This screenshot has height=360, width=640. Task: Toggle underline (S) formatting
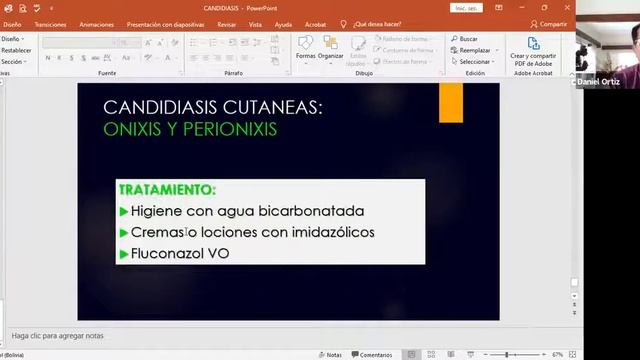click(x=71, y=58)
